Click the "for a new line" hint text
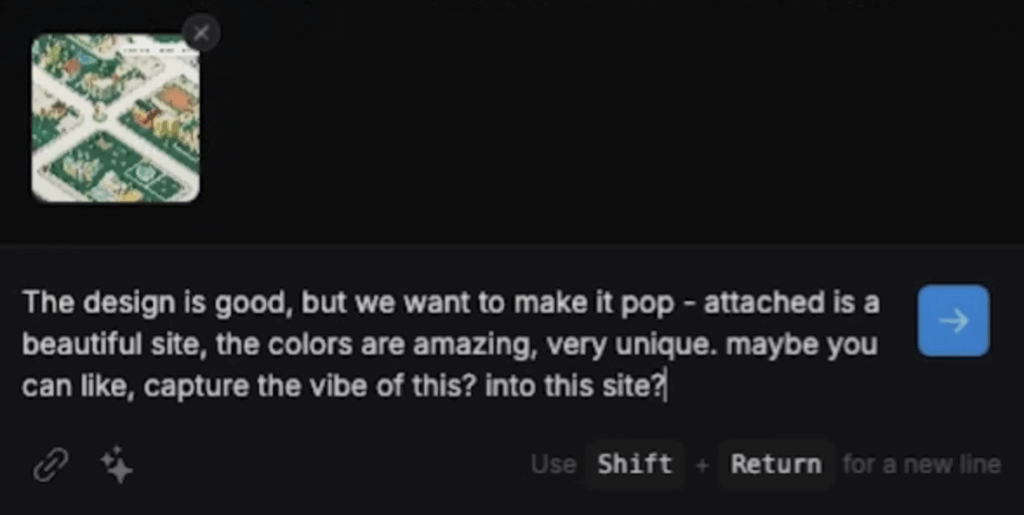Viewport: 1024px width, 515px height. [x=921, y=464]
